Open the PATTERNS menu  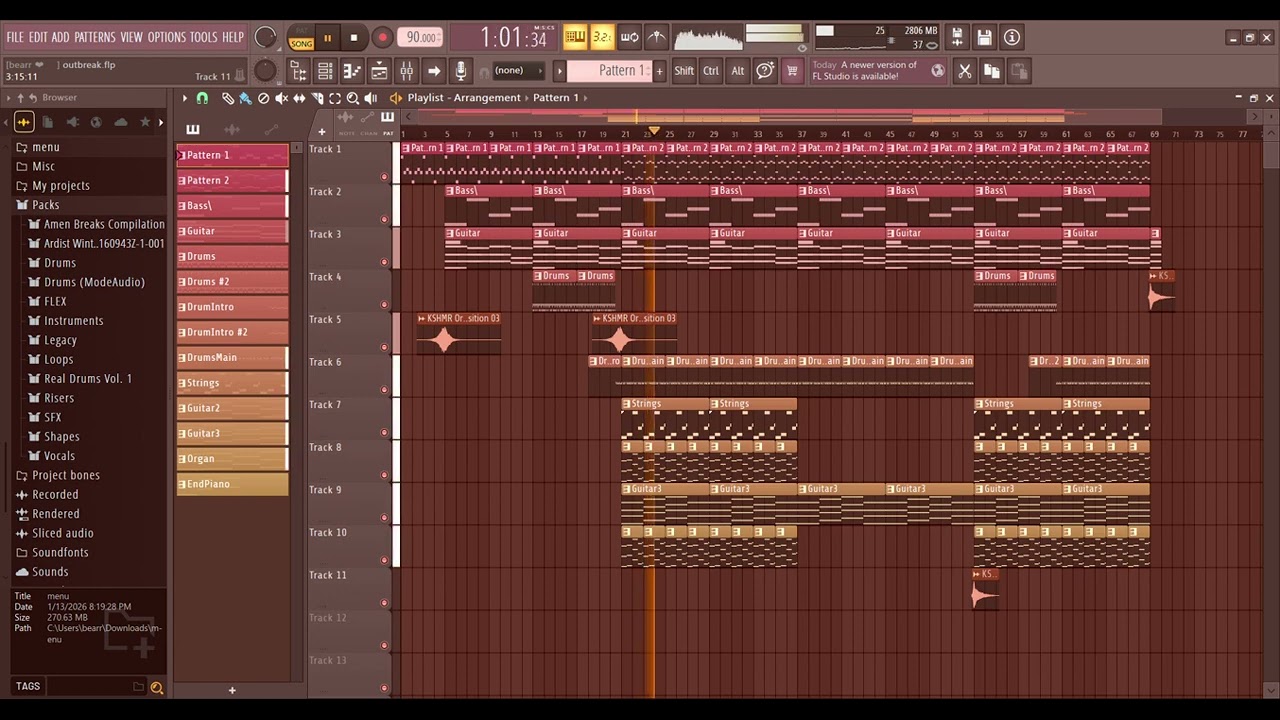(95, 37)
